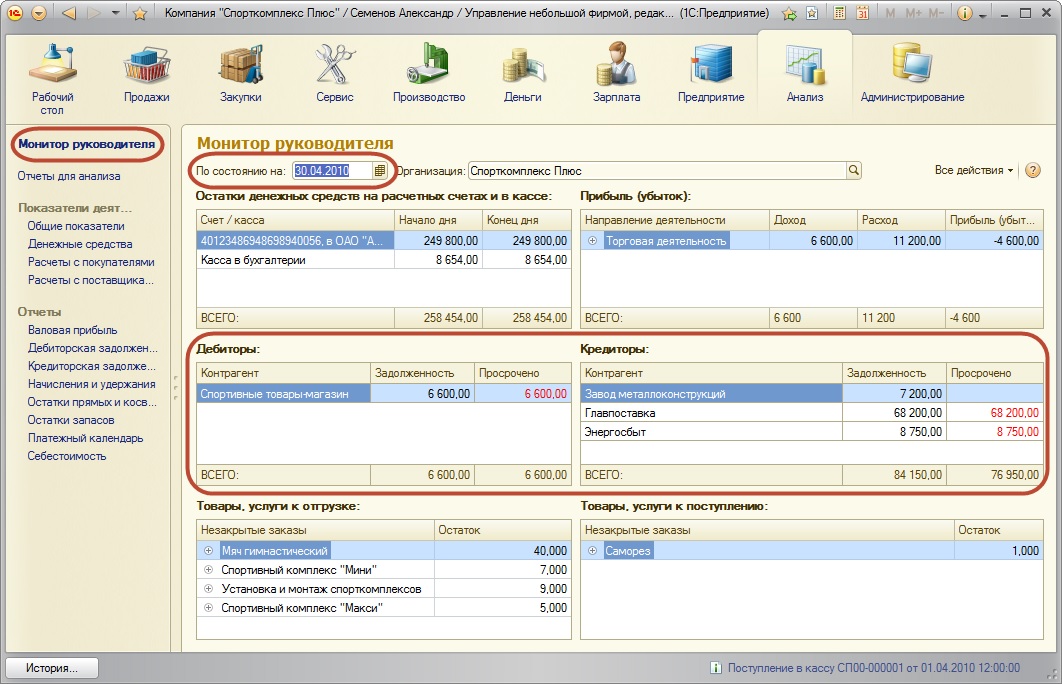Expand the Торговая деятельность row
The image size is (1062, 684).
tap(592, 241)
